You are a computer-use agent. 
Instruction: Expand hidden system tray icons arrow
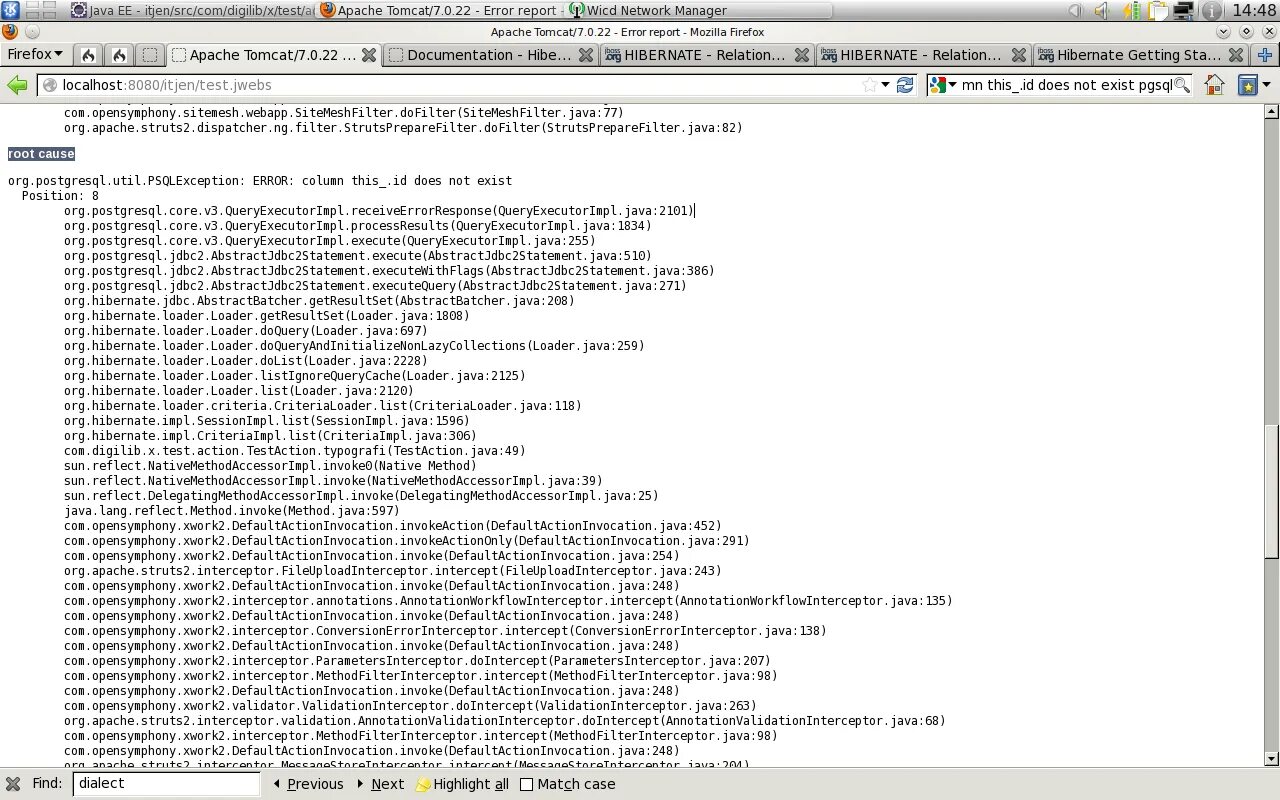(x=1075, y=11)
